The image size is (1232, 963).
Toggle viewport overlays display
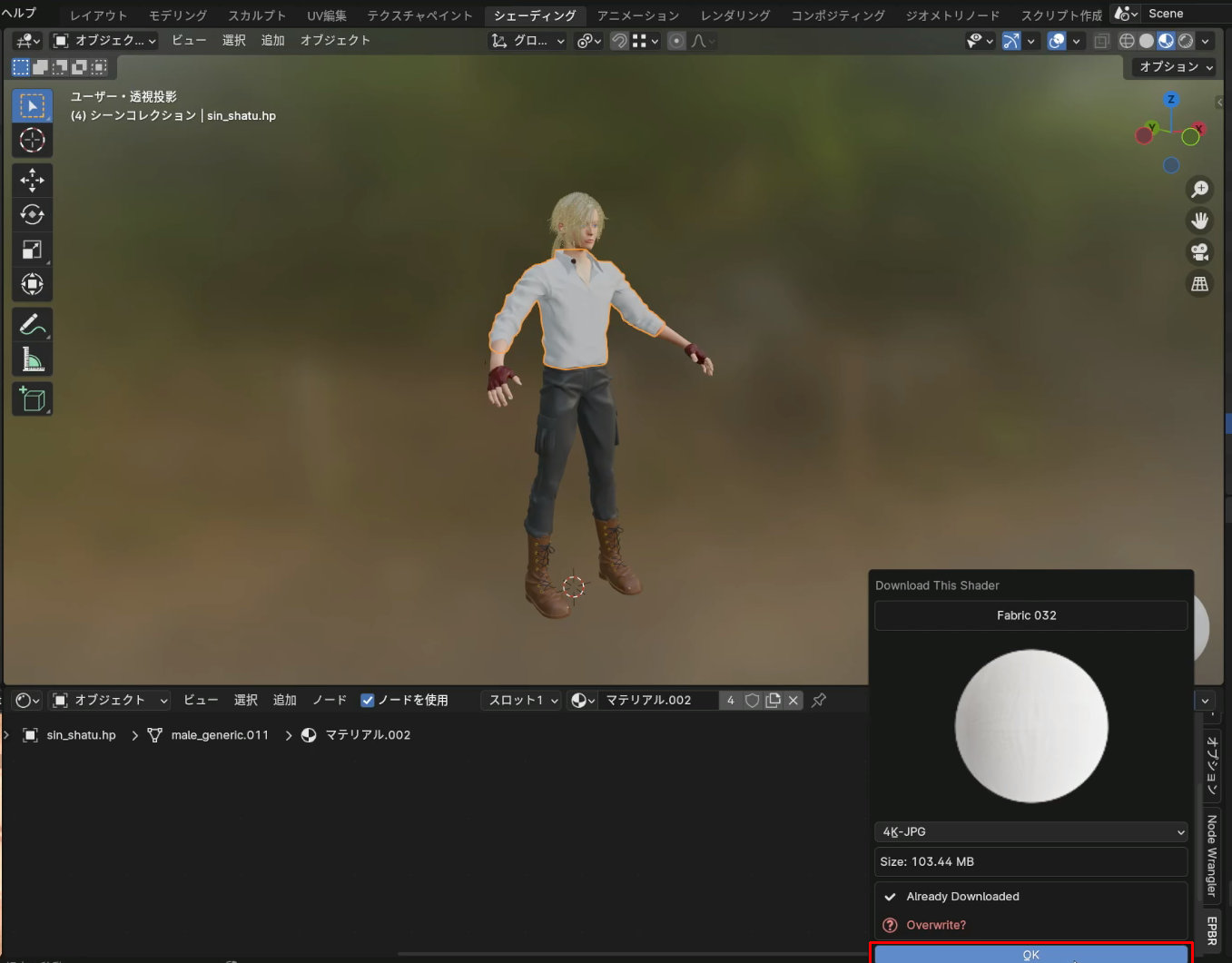point(1056,41)
